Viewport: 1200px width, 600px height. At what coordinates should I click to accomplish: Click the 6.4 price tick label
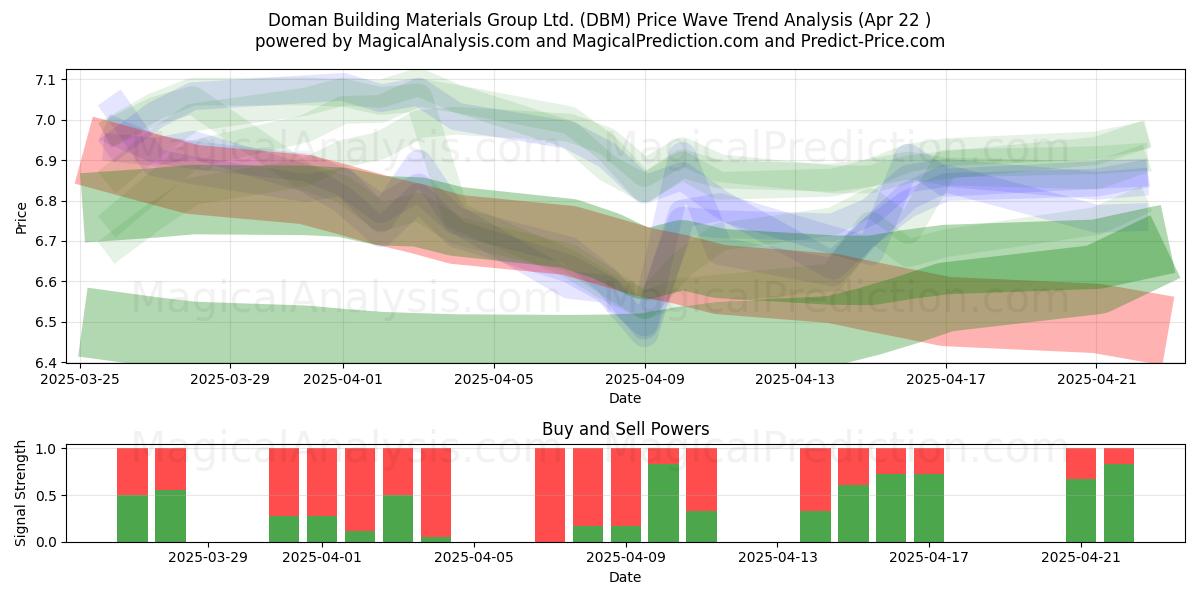click(47, 363)
